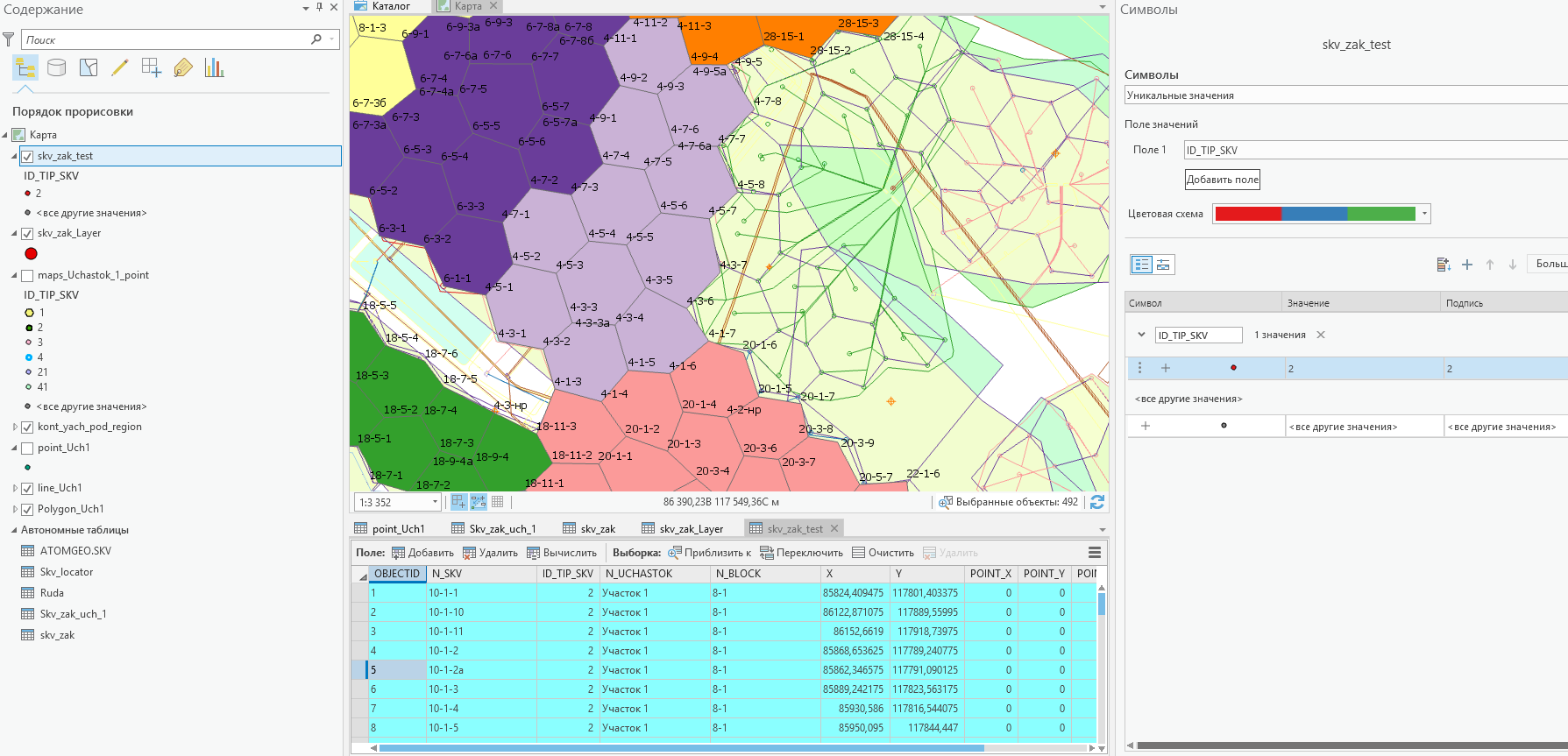The height and width of the screenshot is (756, 1568).
Task: Click the Вычислить field button
Action: 562,553
